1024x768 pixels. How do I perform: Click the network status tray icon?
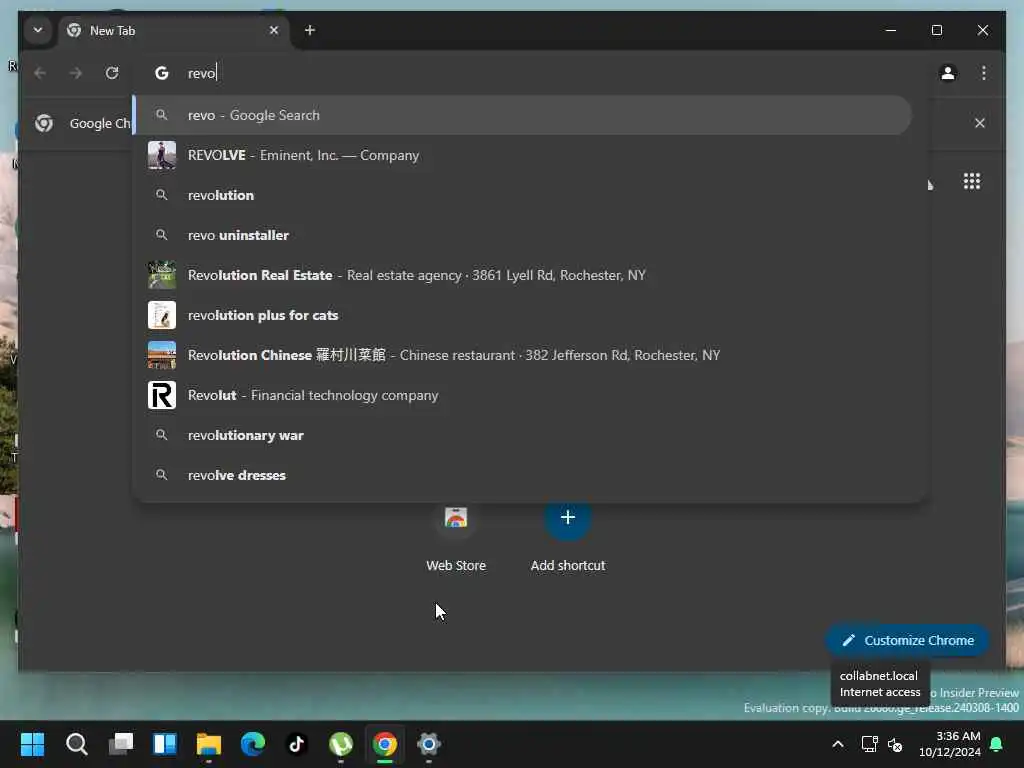tap(869, 744)
